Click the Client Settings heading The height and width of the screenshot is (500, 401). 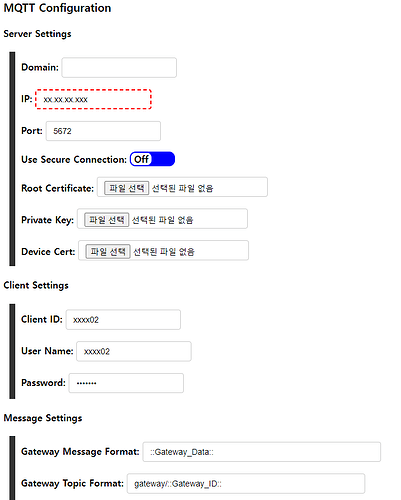[36, 285]
